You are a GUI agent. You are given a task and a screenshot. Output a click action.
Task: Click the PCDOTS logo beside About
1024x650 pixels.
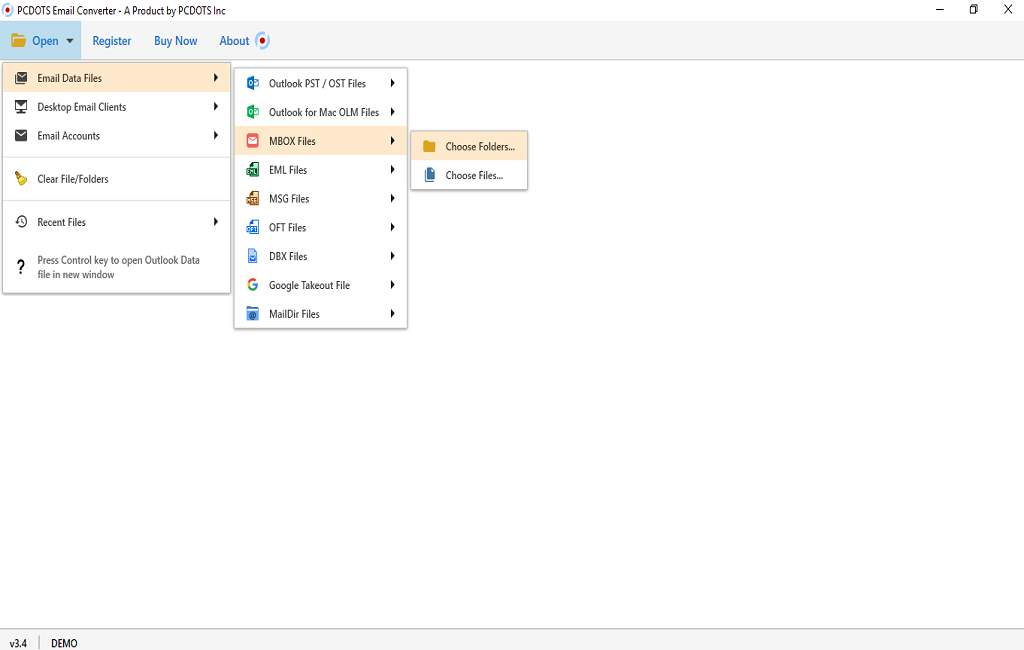263,41
